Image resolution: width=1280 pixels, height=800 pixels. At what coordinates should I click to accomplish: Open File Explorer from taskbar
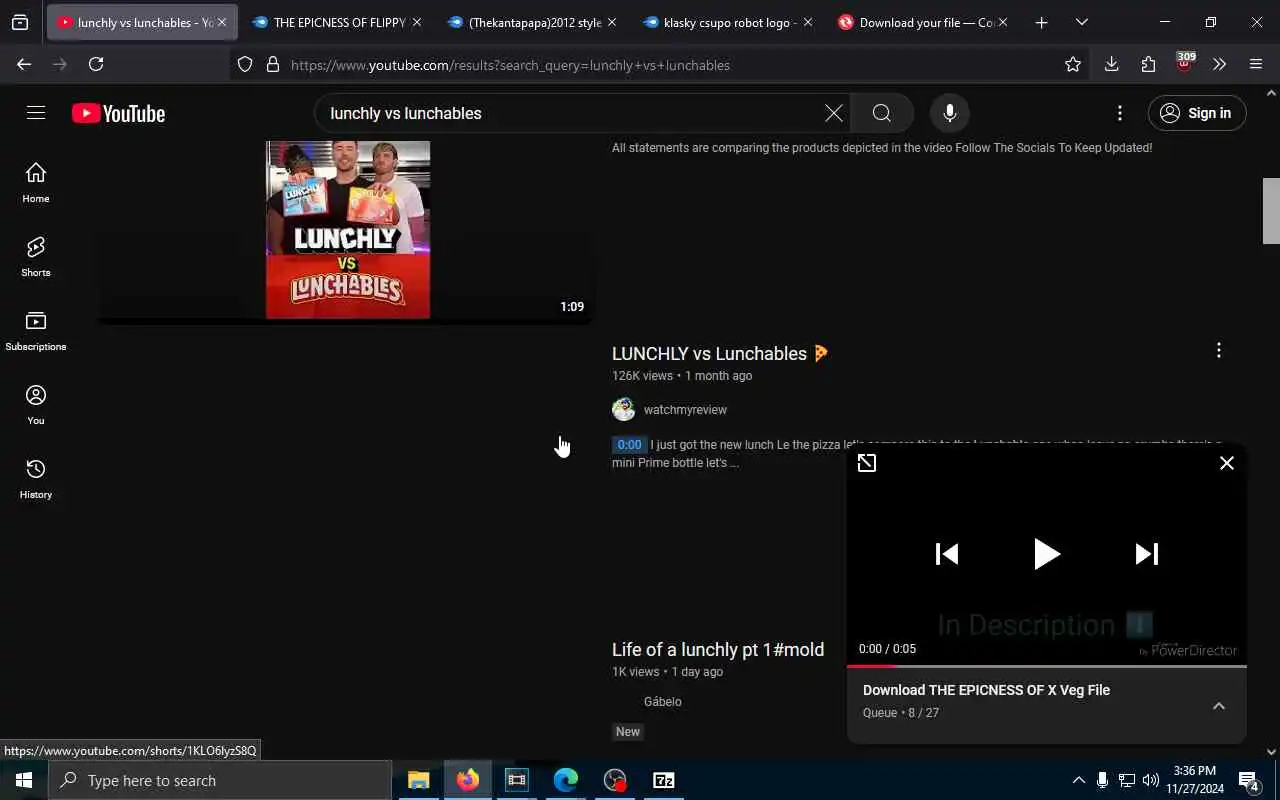tap(418, 780)
